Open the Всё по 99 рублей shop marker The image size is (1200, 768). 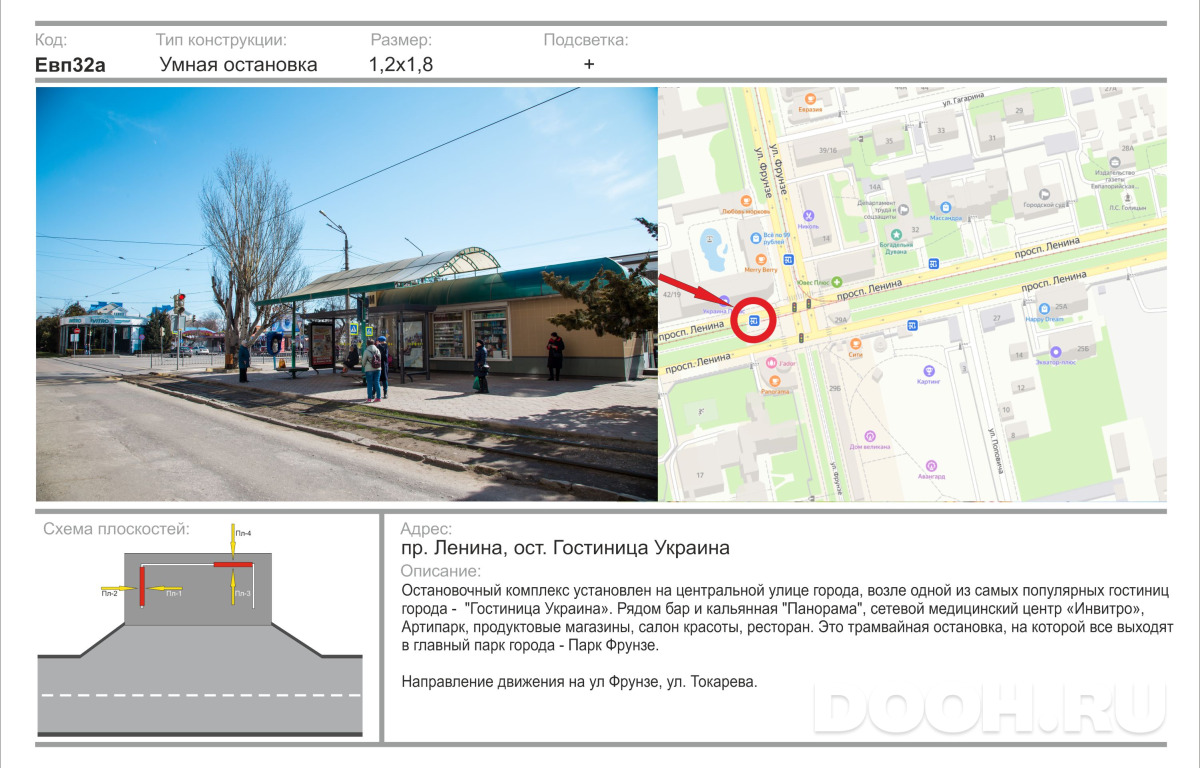point(755,236)
